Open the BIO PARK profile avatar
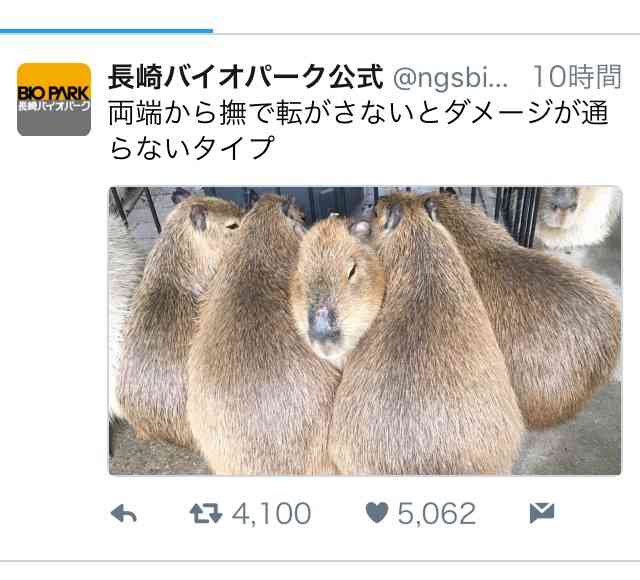This screenshot has width=640, height=580. tap(54, 99)
